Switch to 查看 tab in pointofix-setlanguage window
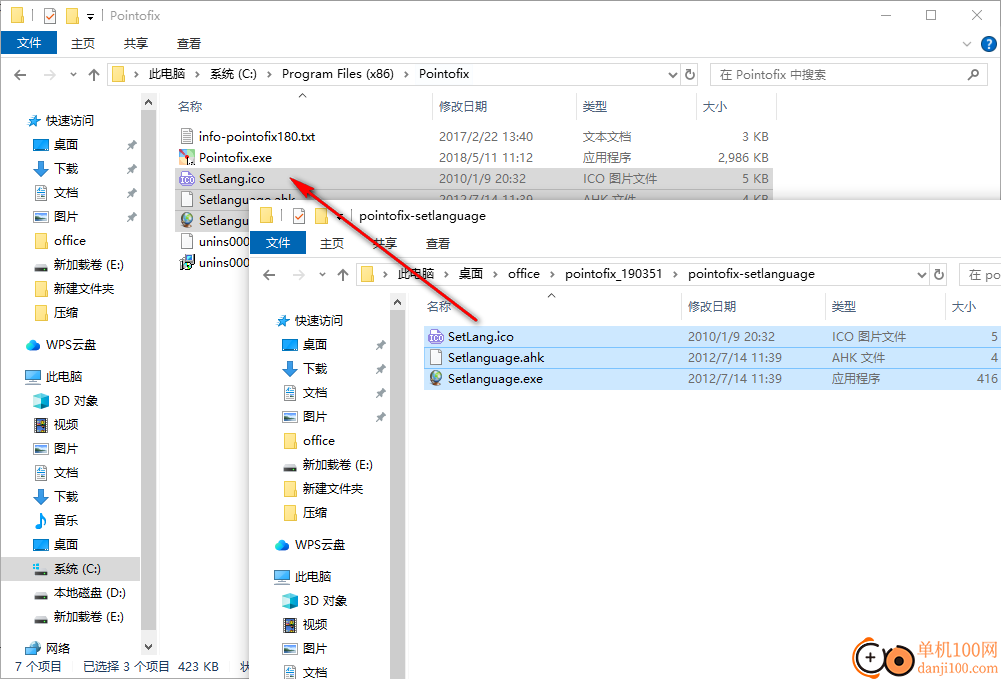Viewport: 1001px width, 679px height. 437,243
